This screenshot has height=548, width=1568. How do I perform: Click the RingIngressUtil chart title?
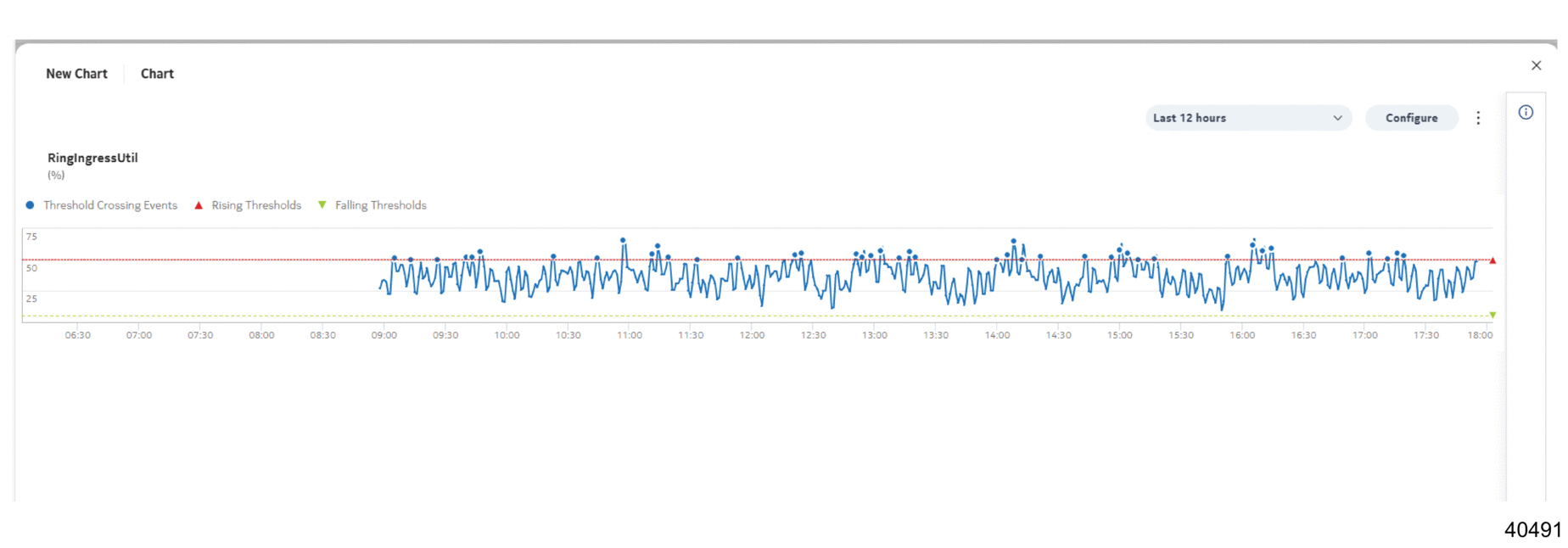coord(92,158)
